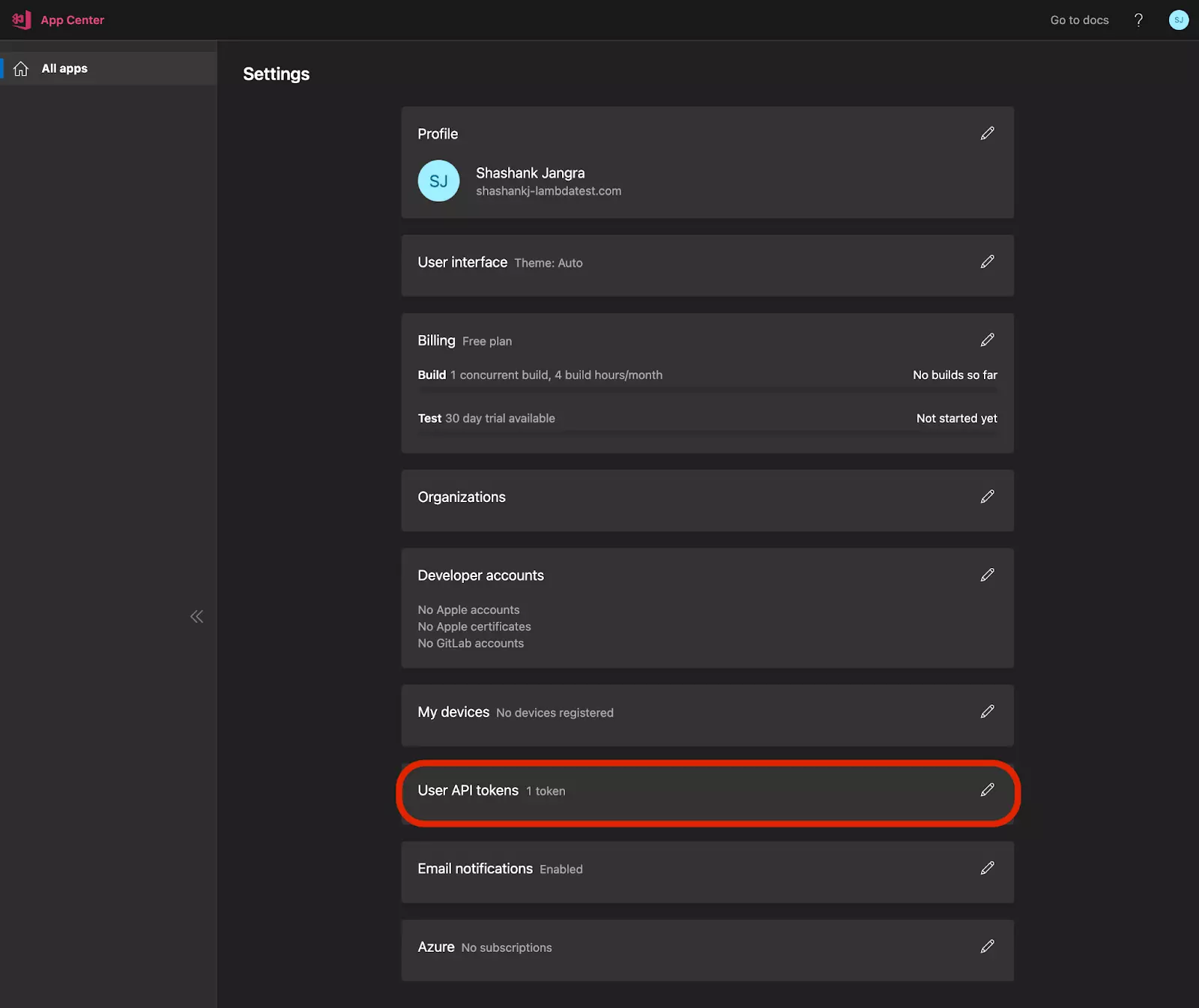Screen dimensions: 1199x1008
Task: Click the large SJ profile avatar
Action: [438, 181]
